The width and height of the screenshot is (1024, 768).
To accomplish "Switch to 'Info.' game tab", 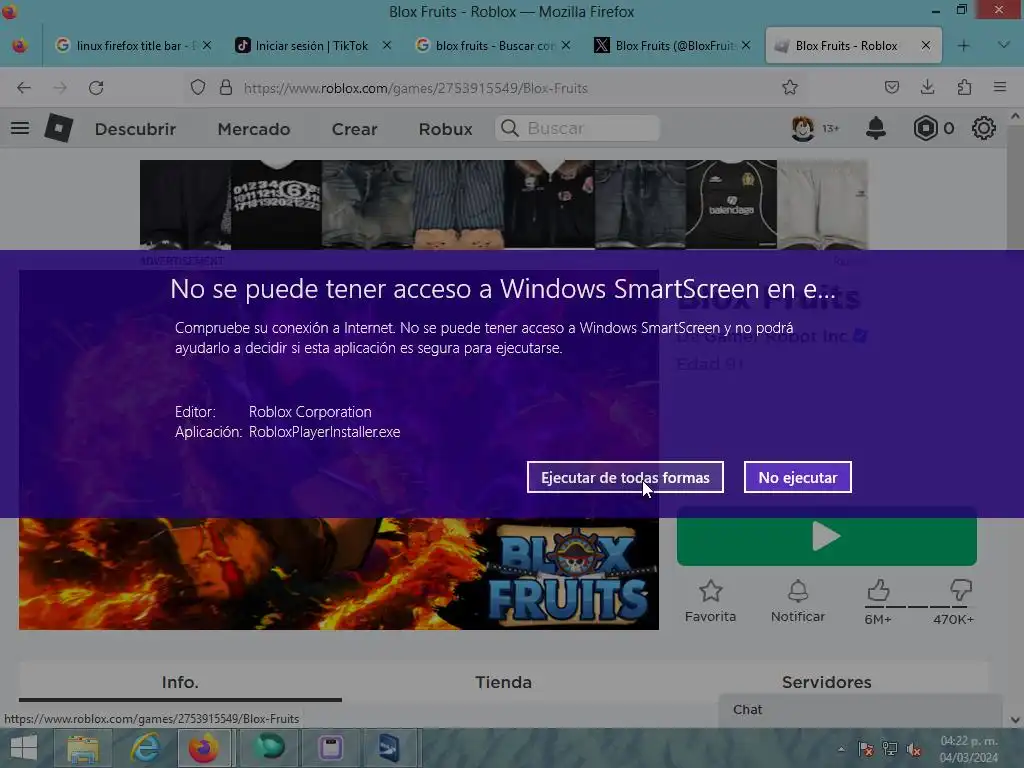I will click(180, 682).
